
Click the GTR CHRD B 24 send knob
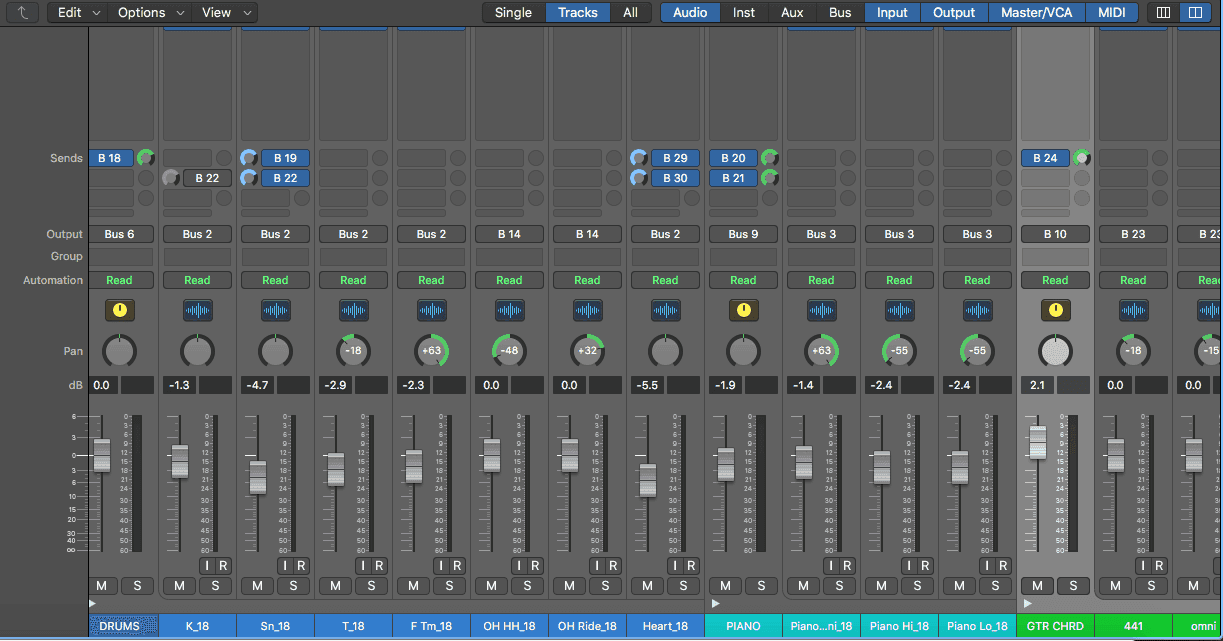(1081, 158)
